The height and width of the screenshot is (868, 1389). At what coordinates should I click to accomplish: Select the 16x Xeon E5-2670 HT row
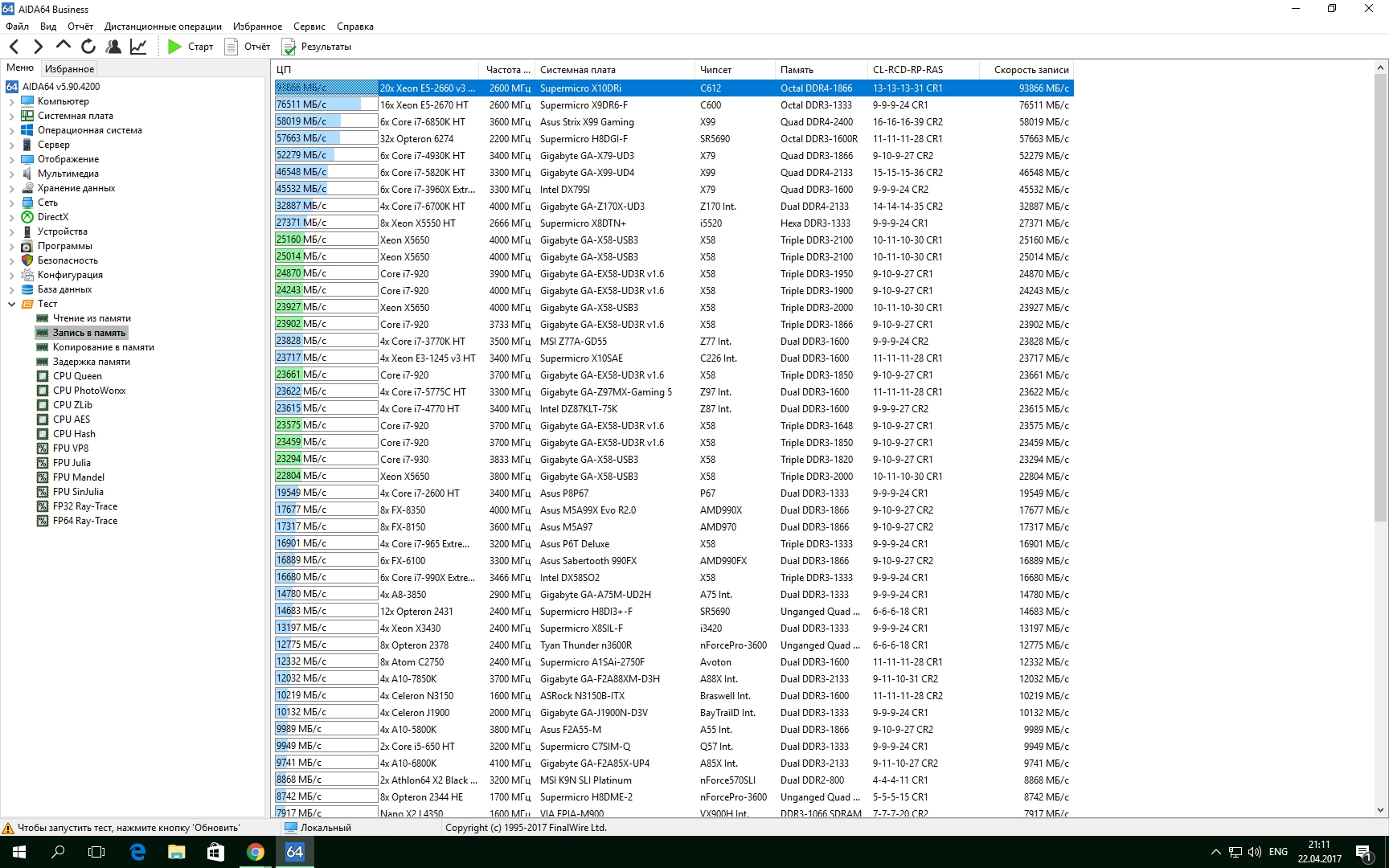click(672, 105)
